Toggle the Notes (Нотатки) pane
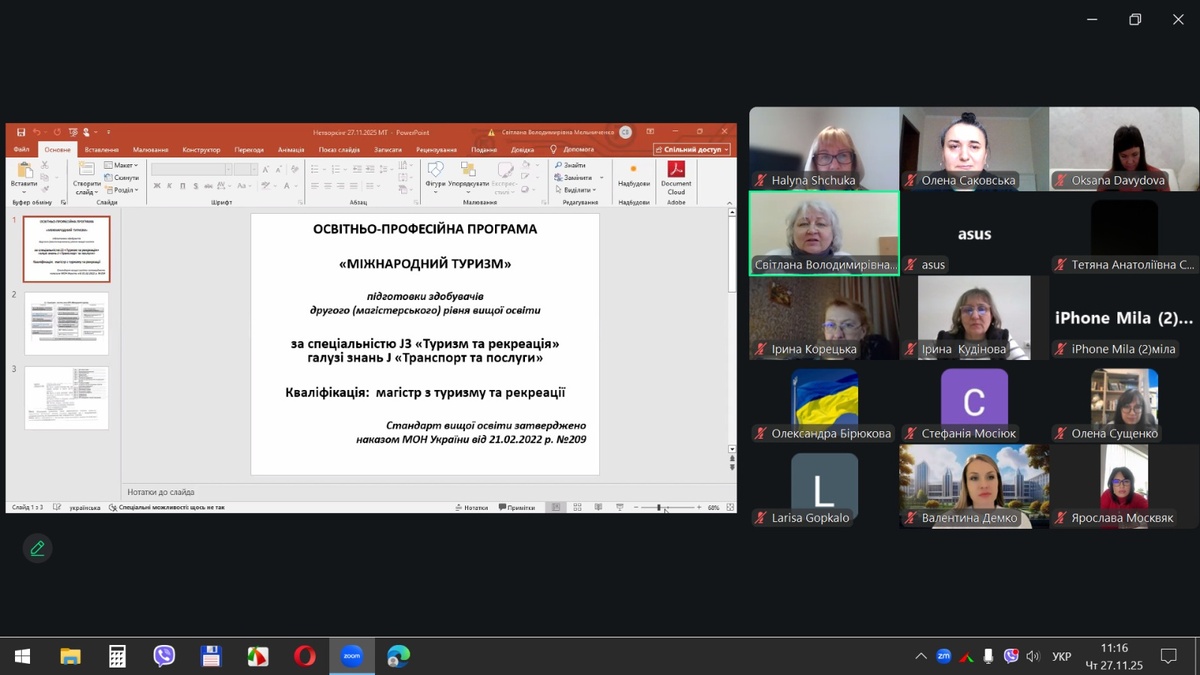The width and height of the screenshot is (1200, 675). point(470,507)
